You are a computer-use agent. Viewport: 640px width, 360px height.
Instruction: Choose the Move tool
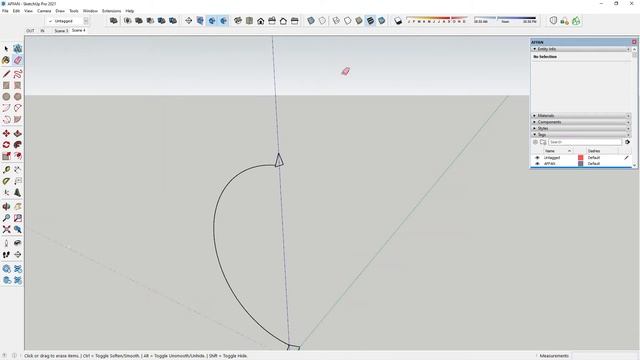point(6,133)
